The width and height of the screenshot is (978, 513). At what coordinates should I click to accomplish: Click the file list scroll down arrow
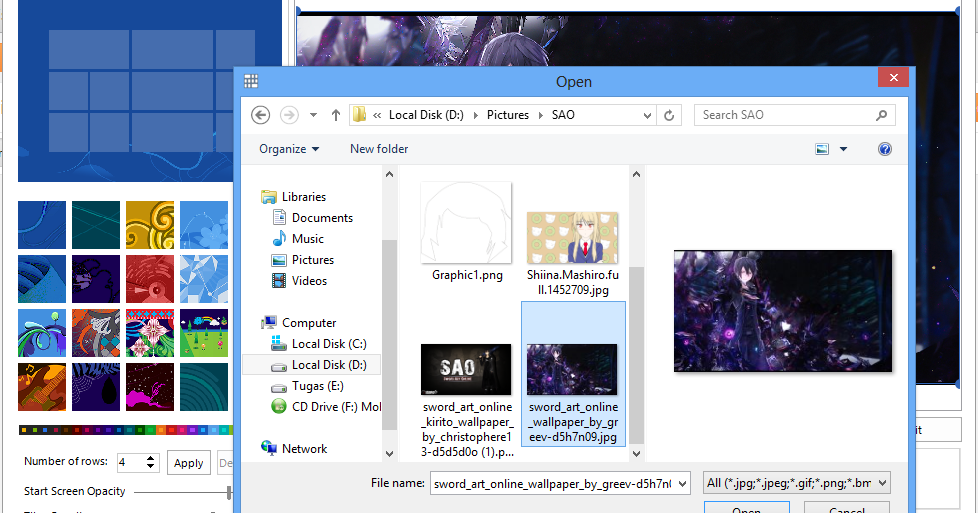[636, 454]
